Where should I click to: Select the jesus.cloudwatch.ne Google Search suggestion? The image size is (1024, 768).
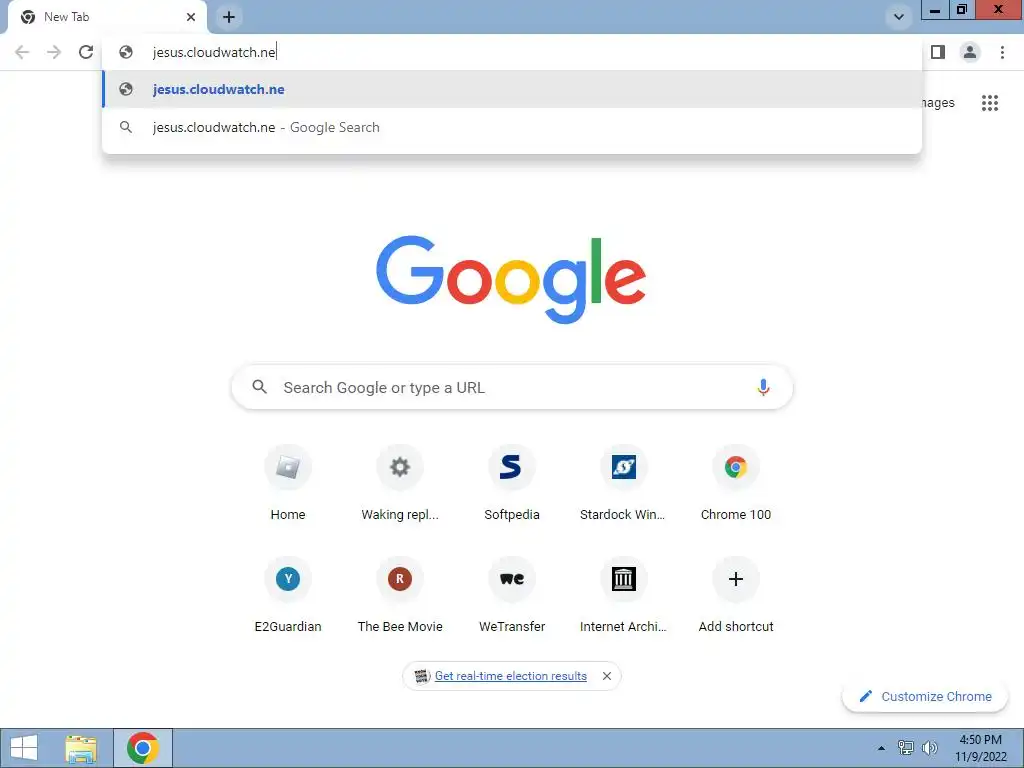[x=512, y=127]
